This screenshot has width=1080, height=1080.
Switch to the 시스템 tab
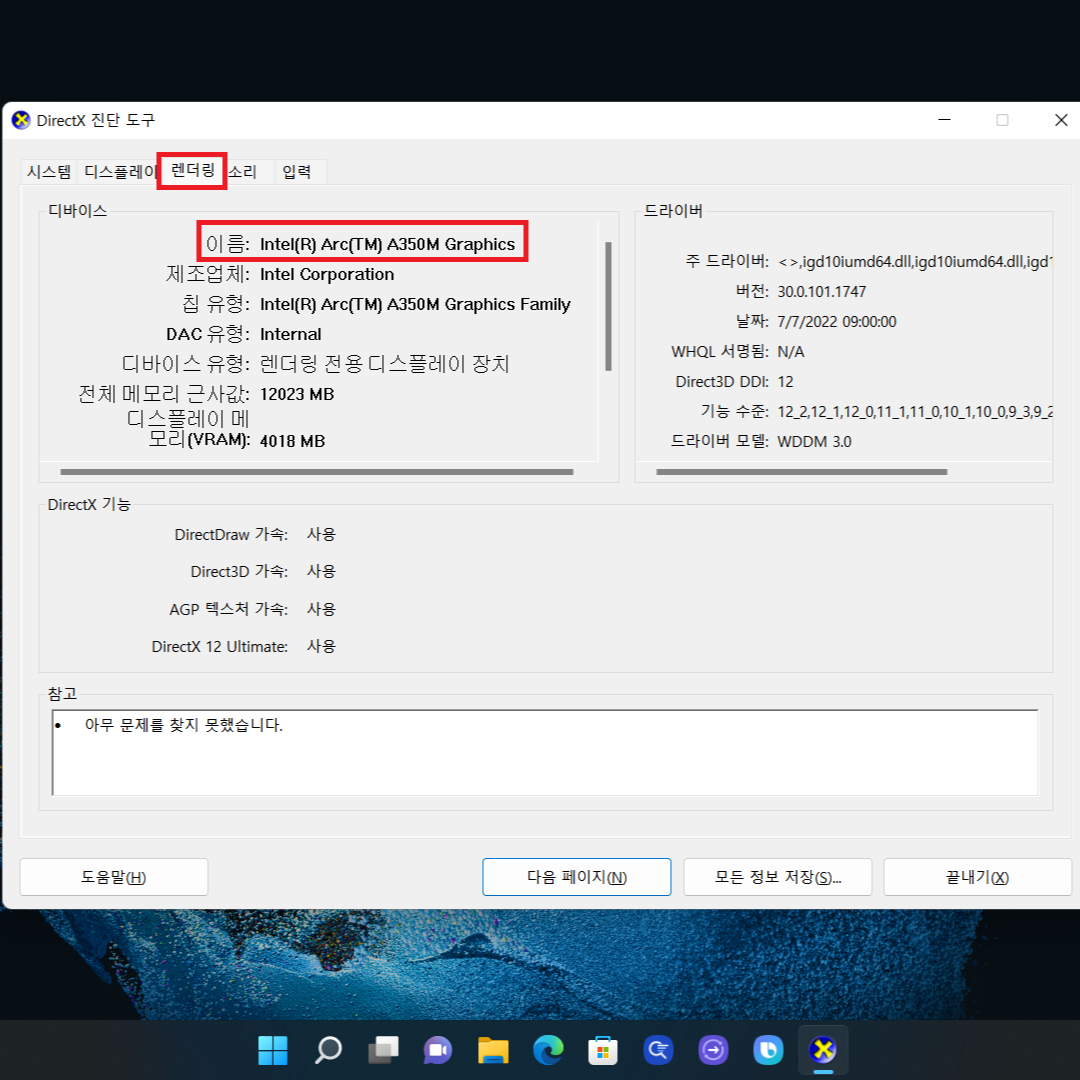coord(49,172)
